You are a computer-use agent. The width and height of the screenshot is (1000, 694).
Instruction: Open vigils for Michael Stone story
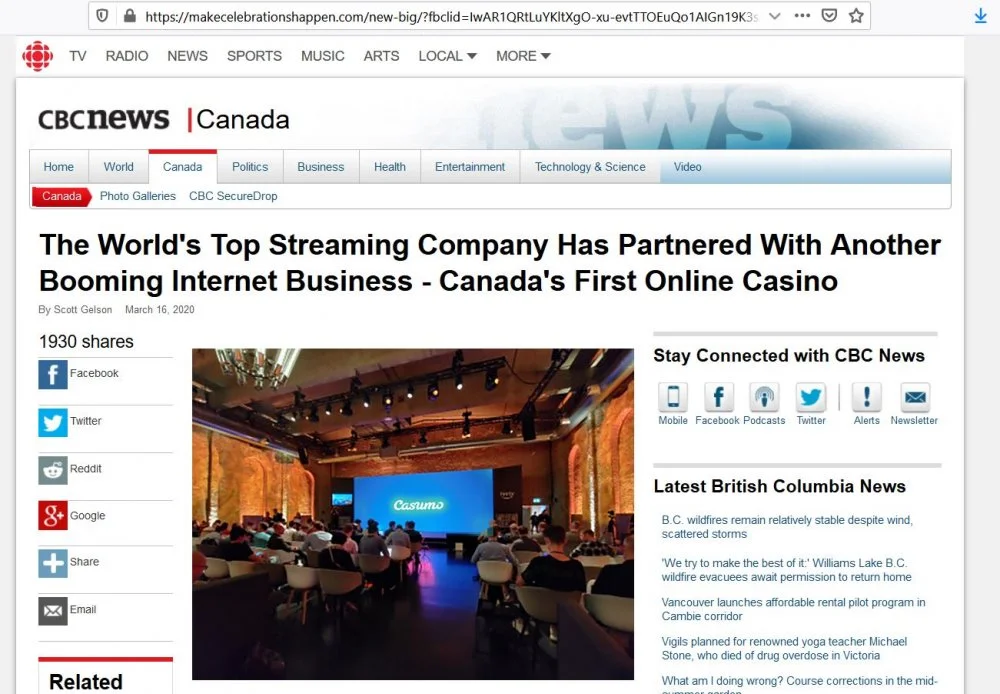pos(784,649)
